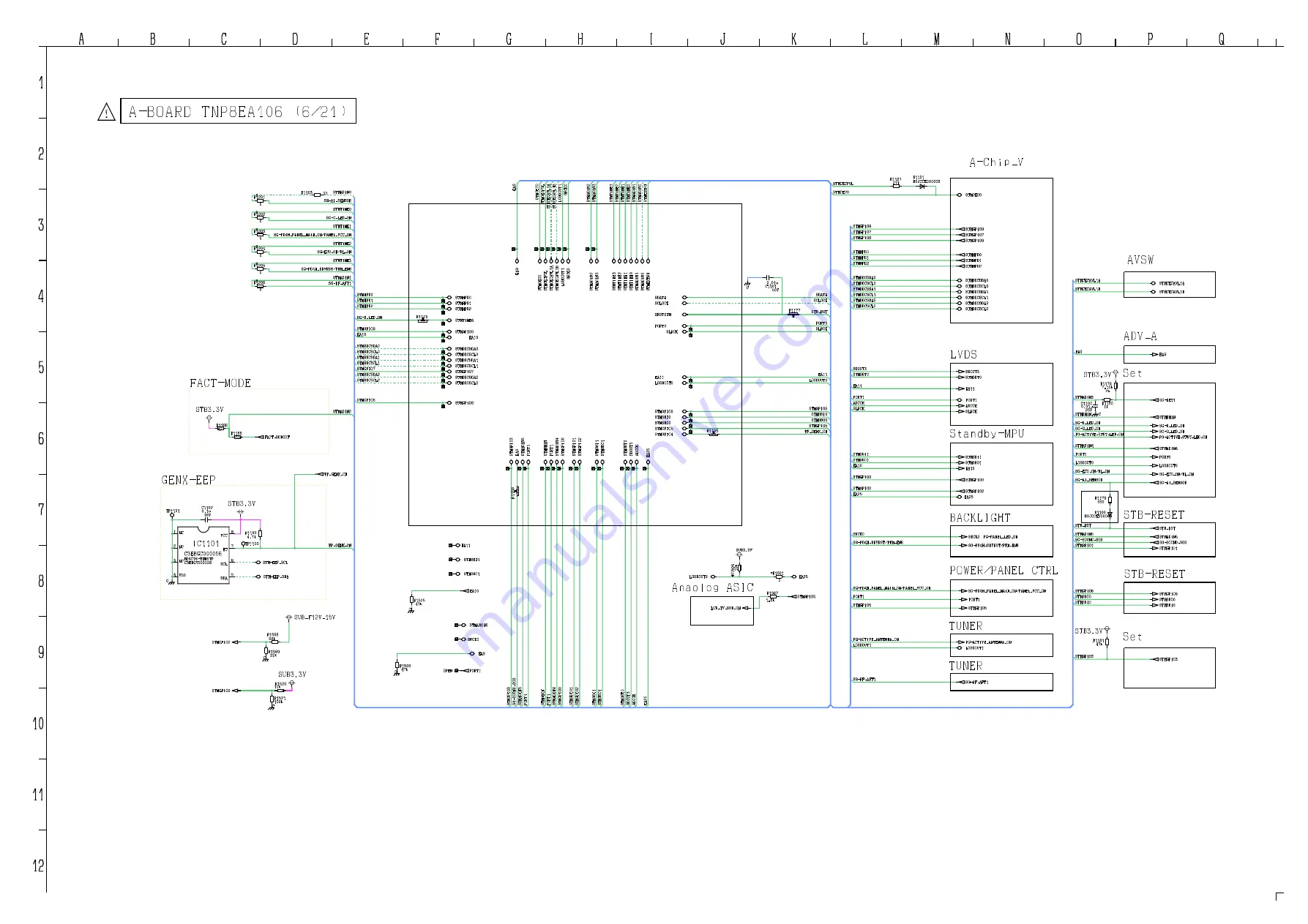Select the LVDS block heading

(963, 355)
